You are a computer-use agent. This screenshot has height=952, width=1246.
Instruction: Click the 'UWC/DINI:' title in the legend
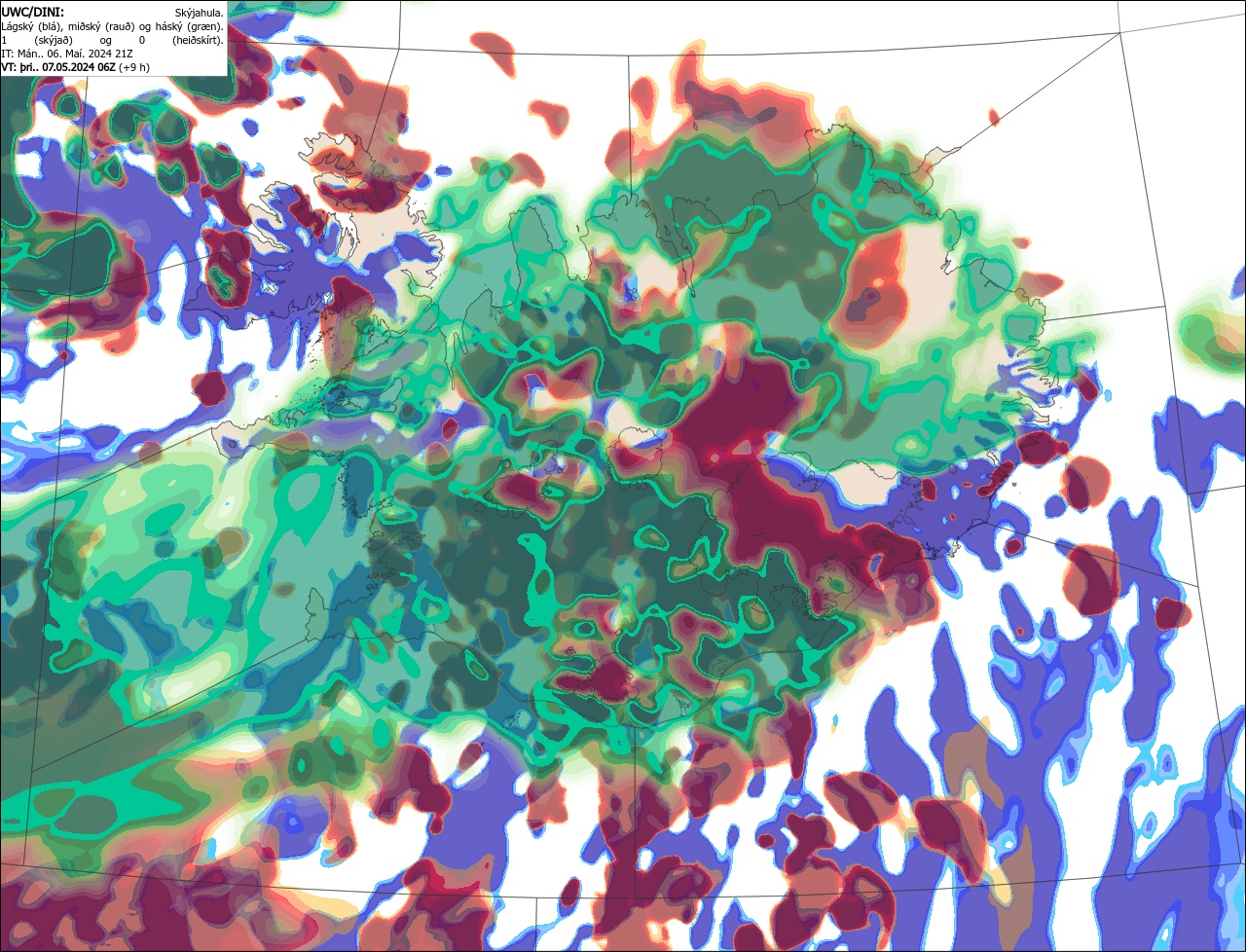point(33,13)
